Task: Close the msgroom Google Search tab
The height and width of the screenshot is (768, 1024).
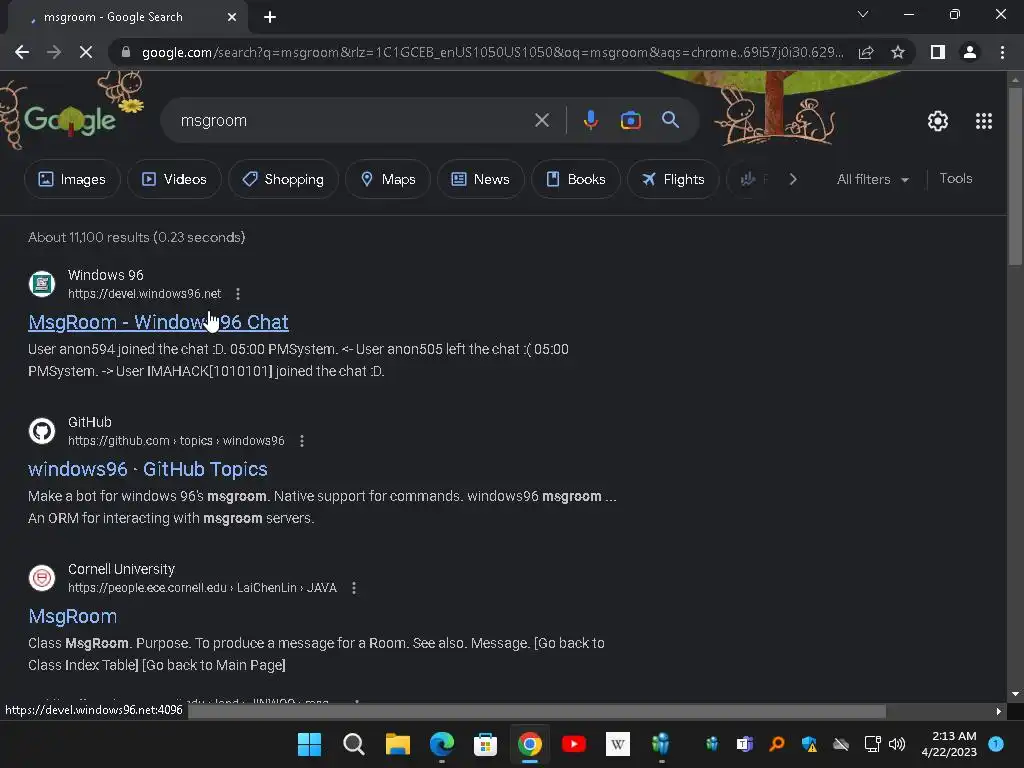Action: click(x=232, y=17)
